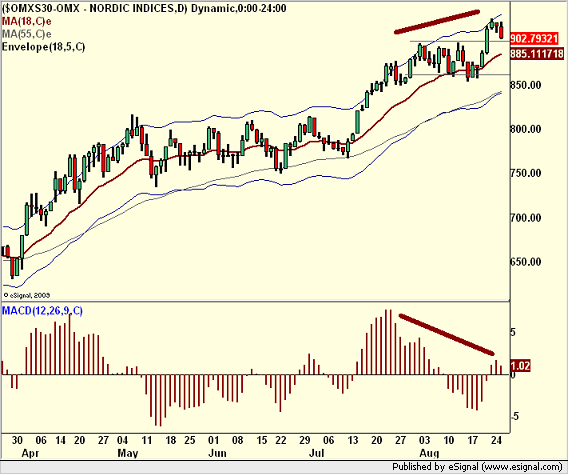Click the 750.00 price axis label

pos(526,173)
